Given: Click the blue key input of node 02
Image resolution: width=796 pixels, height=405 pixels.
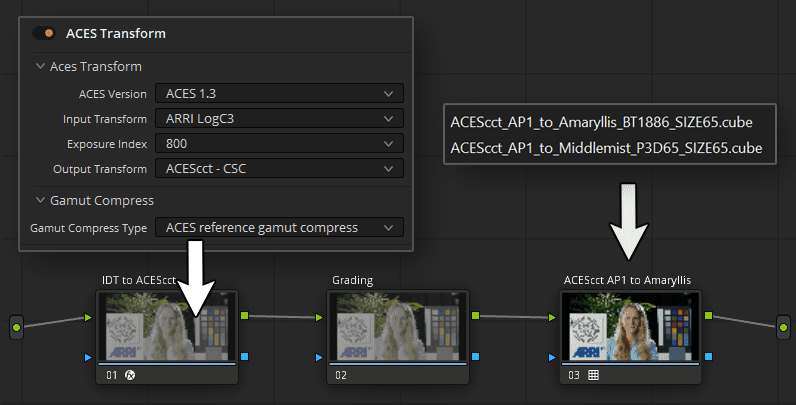Looking at the screenshot, I should coord(319,357).
